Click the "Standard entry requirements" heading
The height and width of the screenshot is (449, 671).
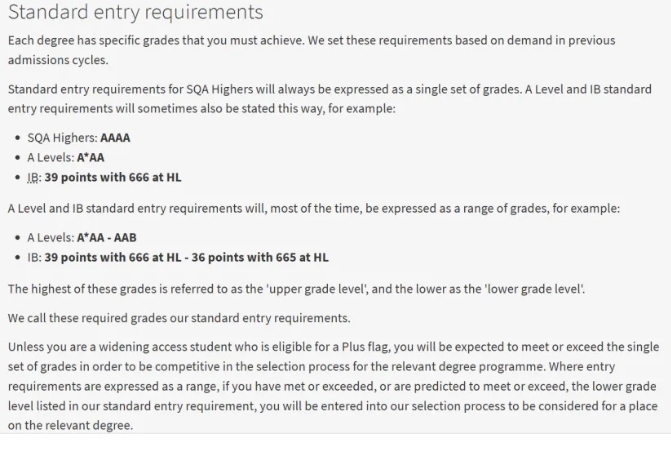135,13
